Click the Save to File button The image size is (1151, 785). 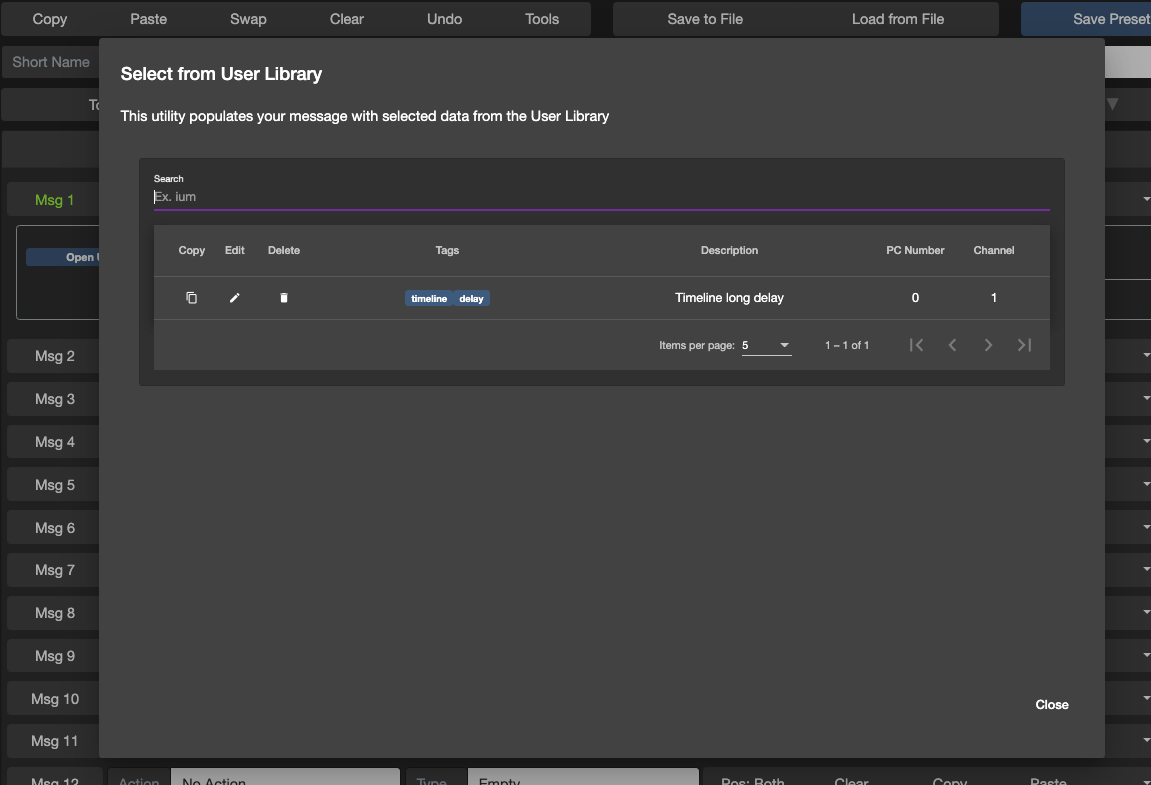tap(705, 19)
